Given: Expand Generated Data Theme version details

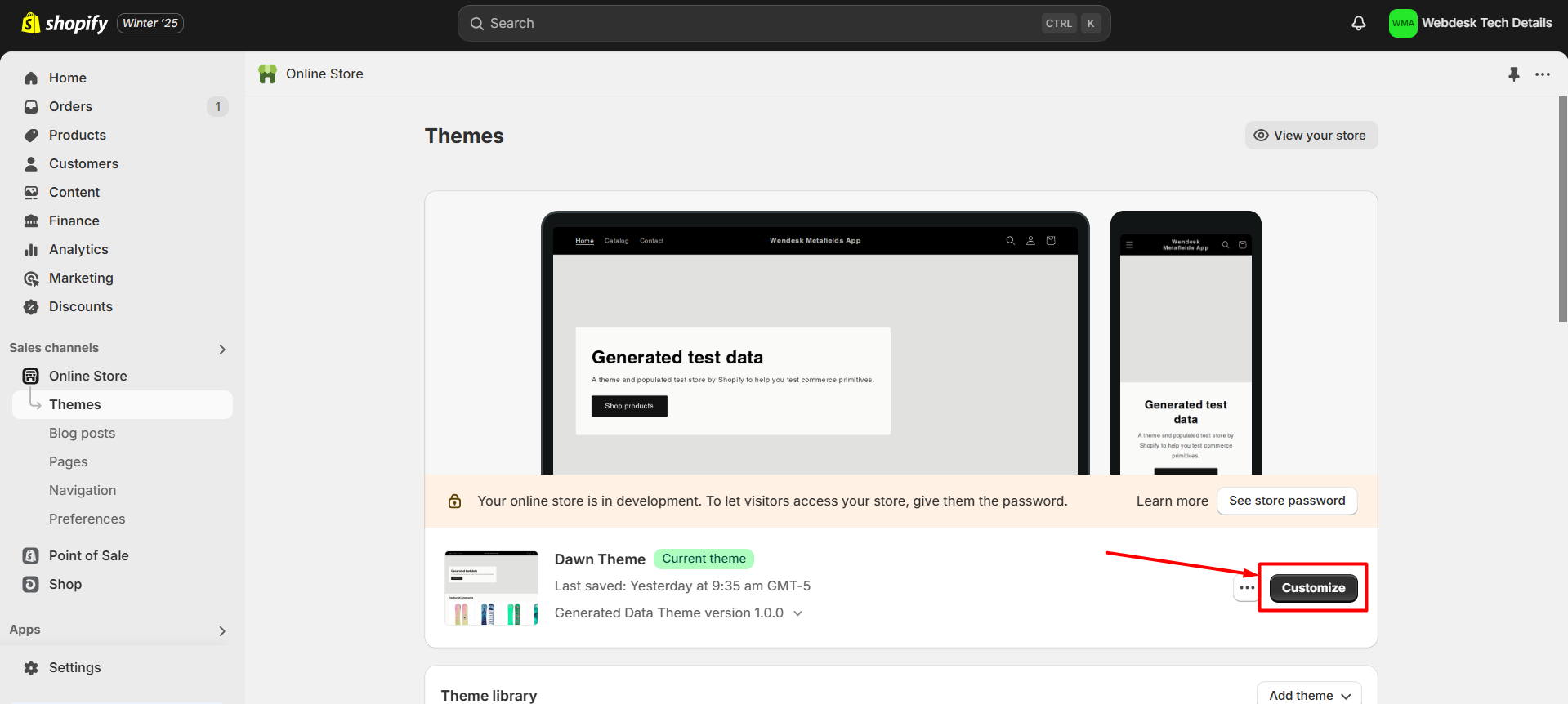Looking at the screenshot, I should [x=798, y=613].
